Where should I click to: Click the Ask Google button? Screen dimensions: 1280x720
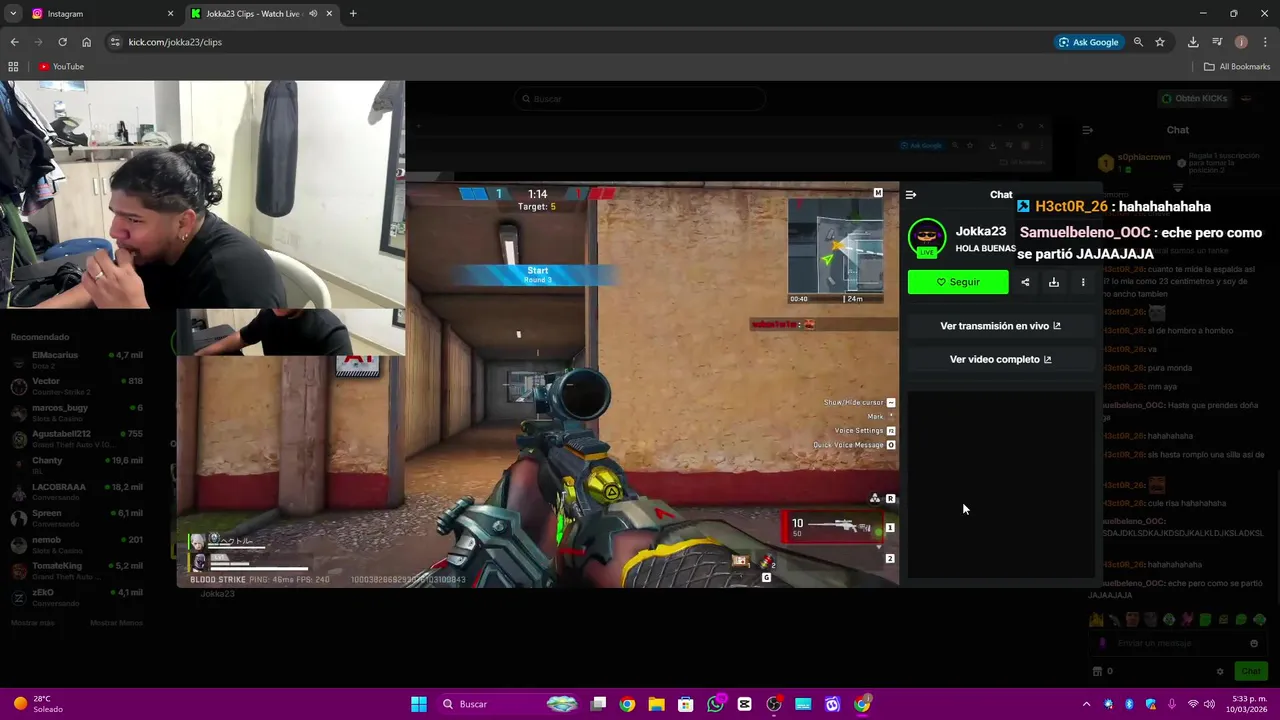tap(1088, 42)
